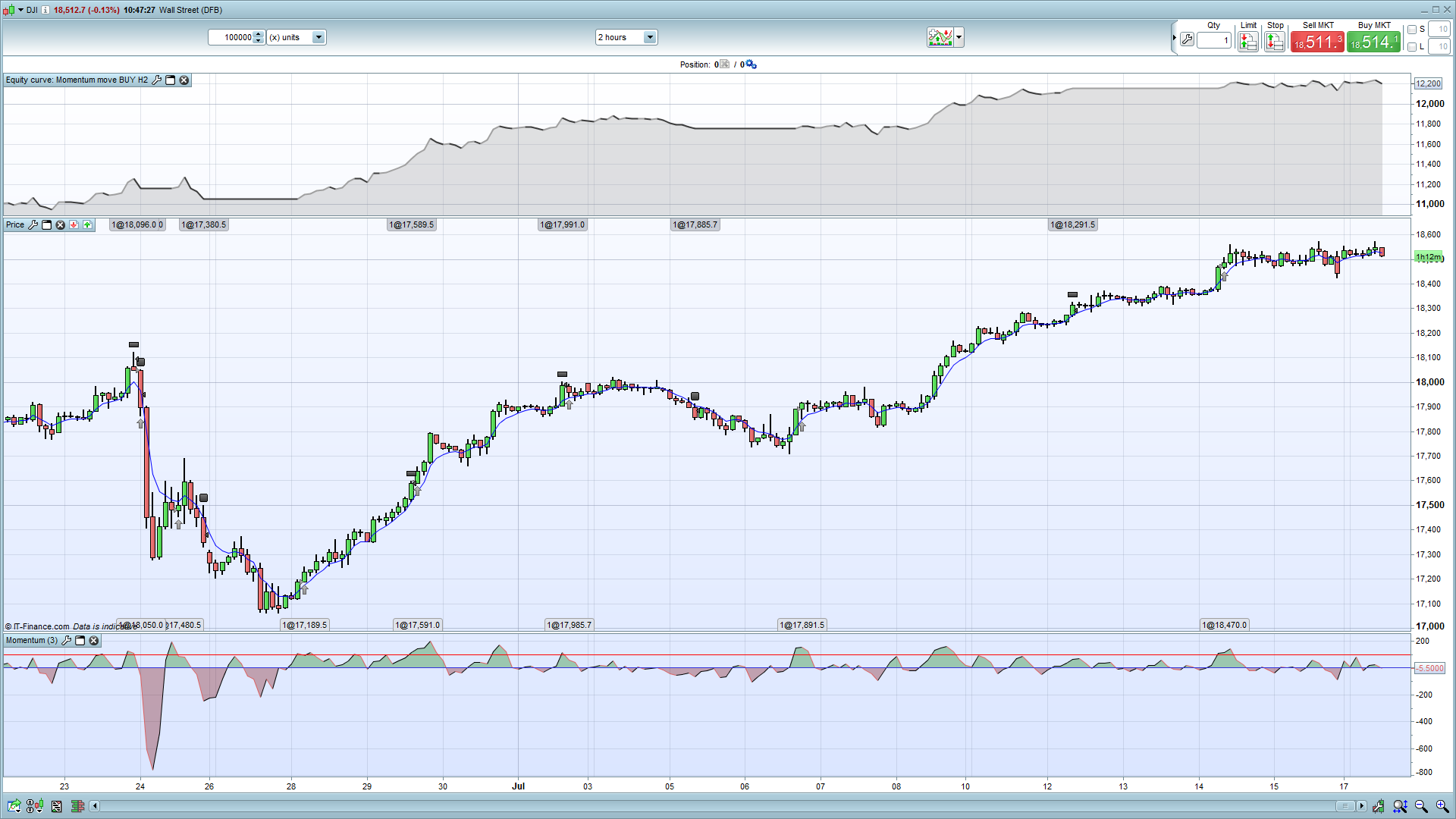
Task: Click the horizontal chart scrollbar track
Action: [717, 806]
